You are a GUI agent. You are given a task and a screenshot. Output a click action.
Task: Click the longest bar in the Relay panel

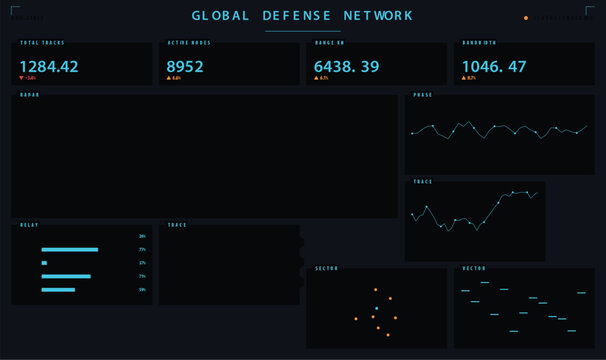(70, 250)
